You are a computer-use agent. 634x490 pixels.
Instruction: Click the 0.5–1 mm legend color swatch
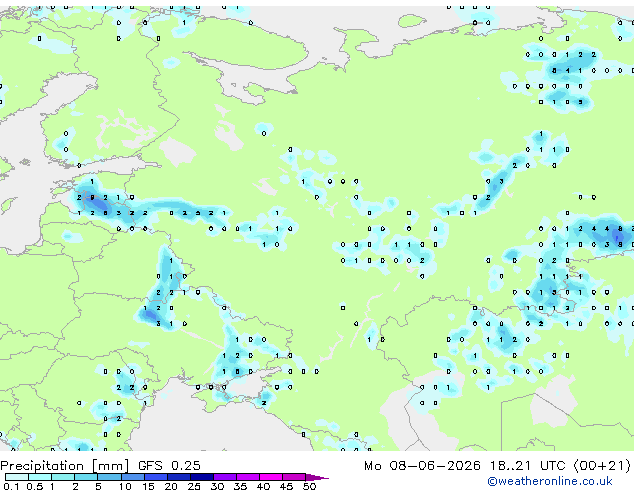[x=40, y=477]
